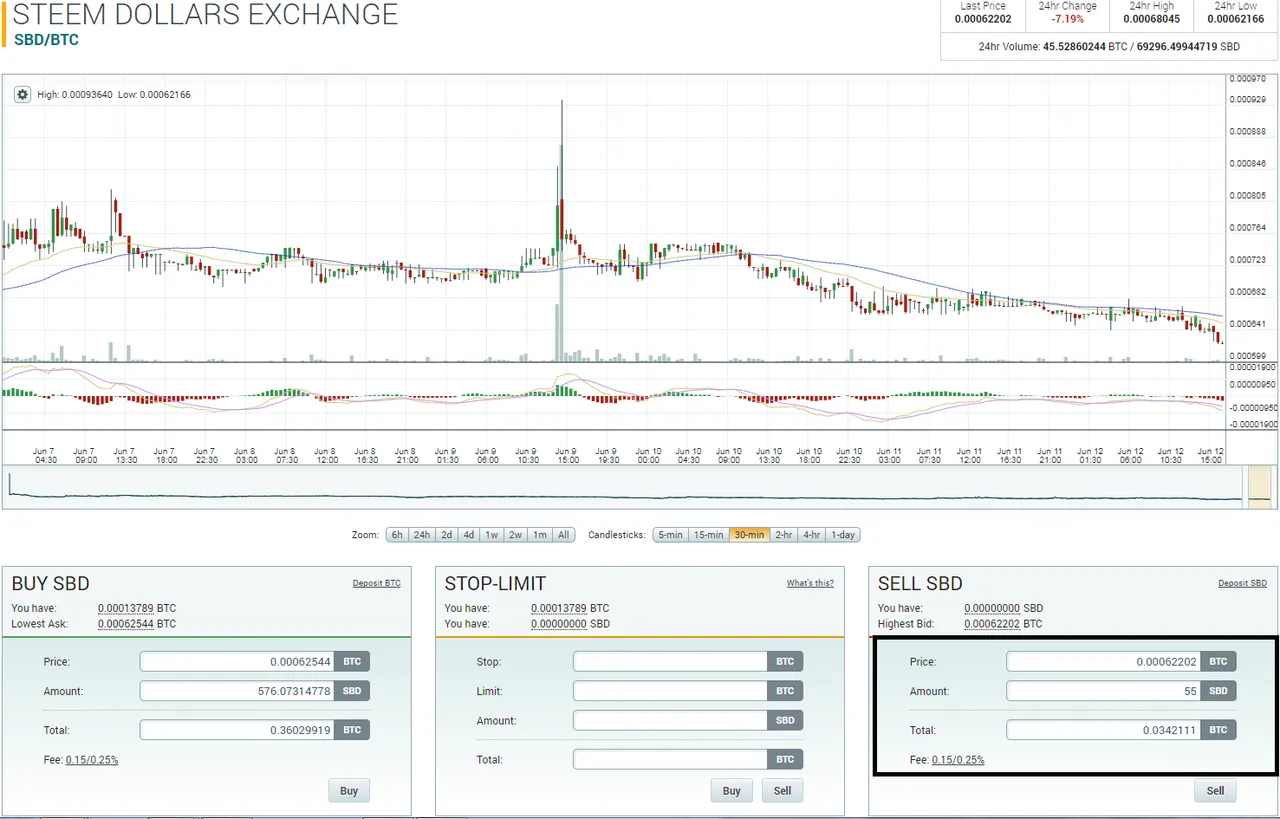The height and width of the screenshot is (819, 1280).
Task: Select the 30-min candlestick interval
Action: point(748,535)
